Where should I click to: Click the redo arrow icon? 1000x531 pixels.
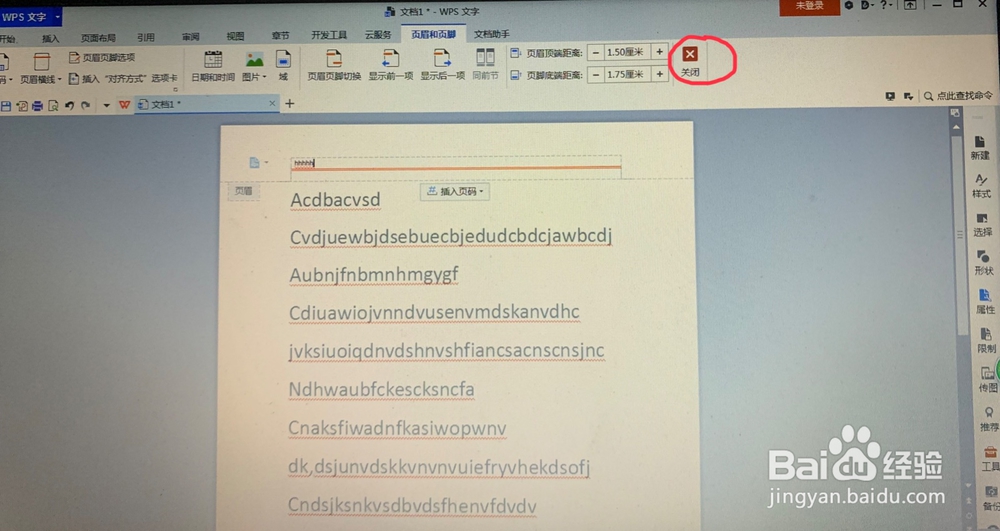pyautogui.click(x=85, y=106)
